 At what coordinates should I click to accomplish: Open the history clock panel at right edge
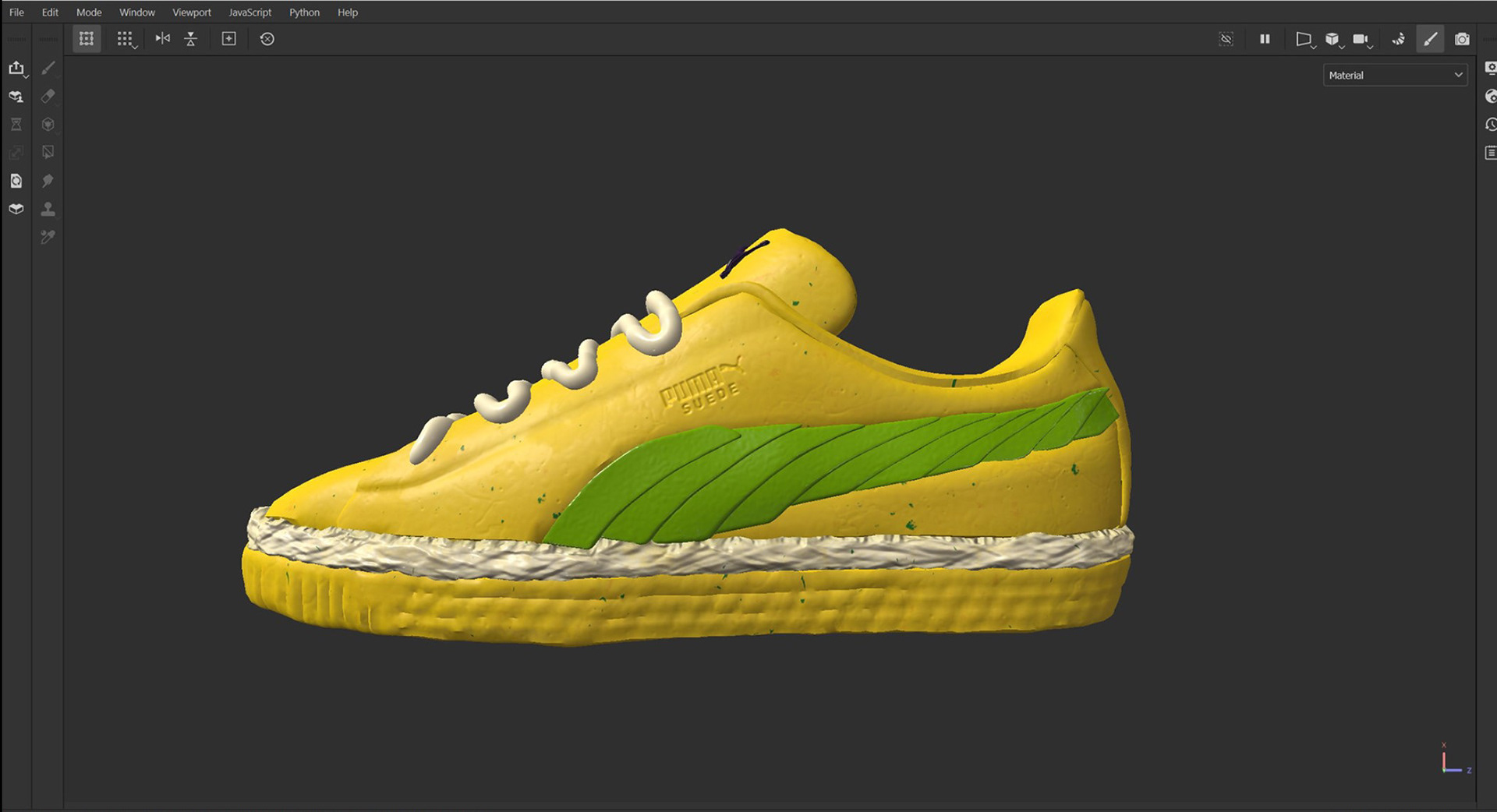coord(1490,125)
